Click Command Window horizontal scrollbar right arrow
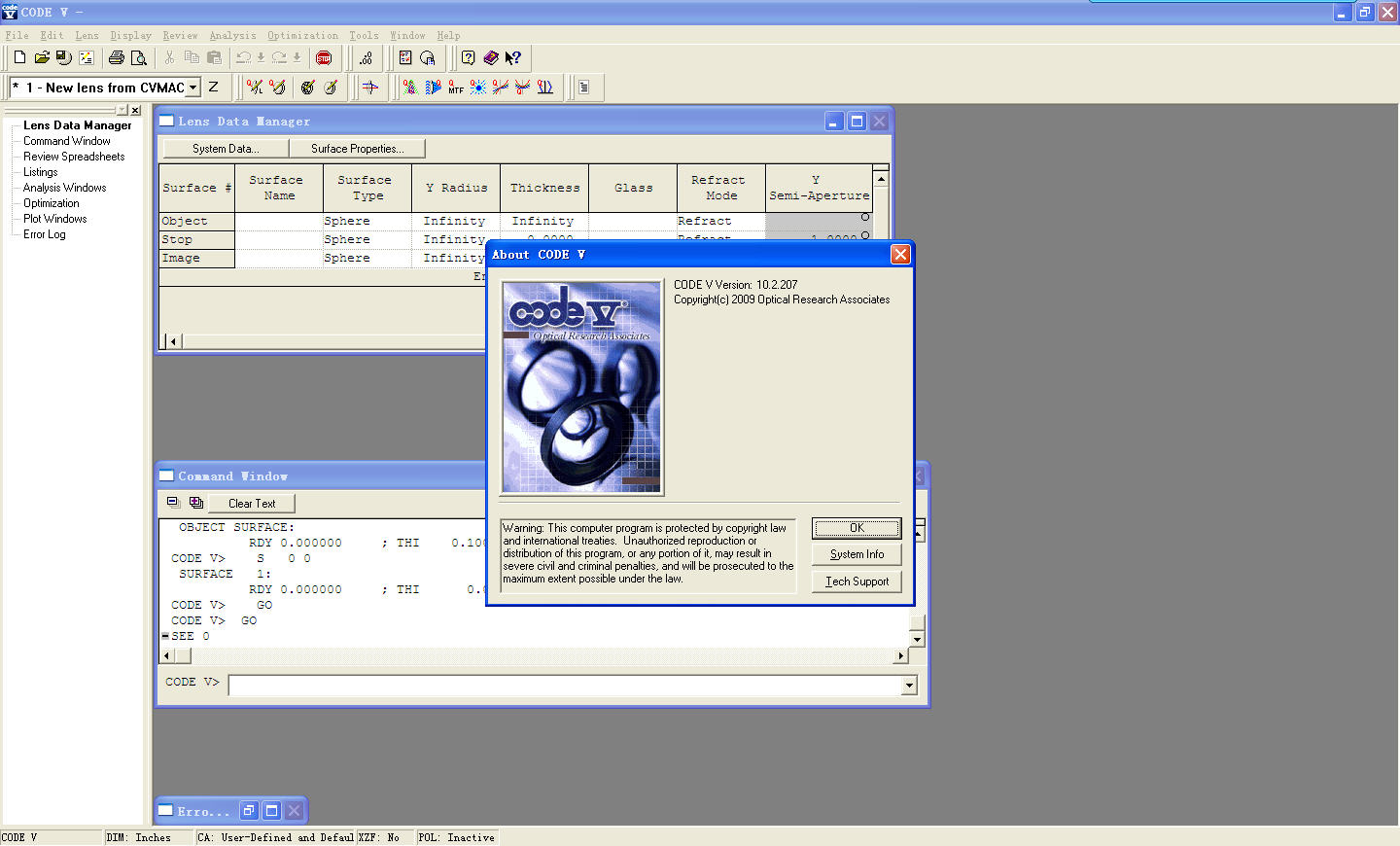 (900, 655)
